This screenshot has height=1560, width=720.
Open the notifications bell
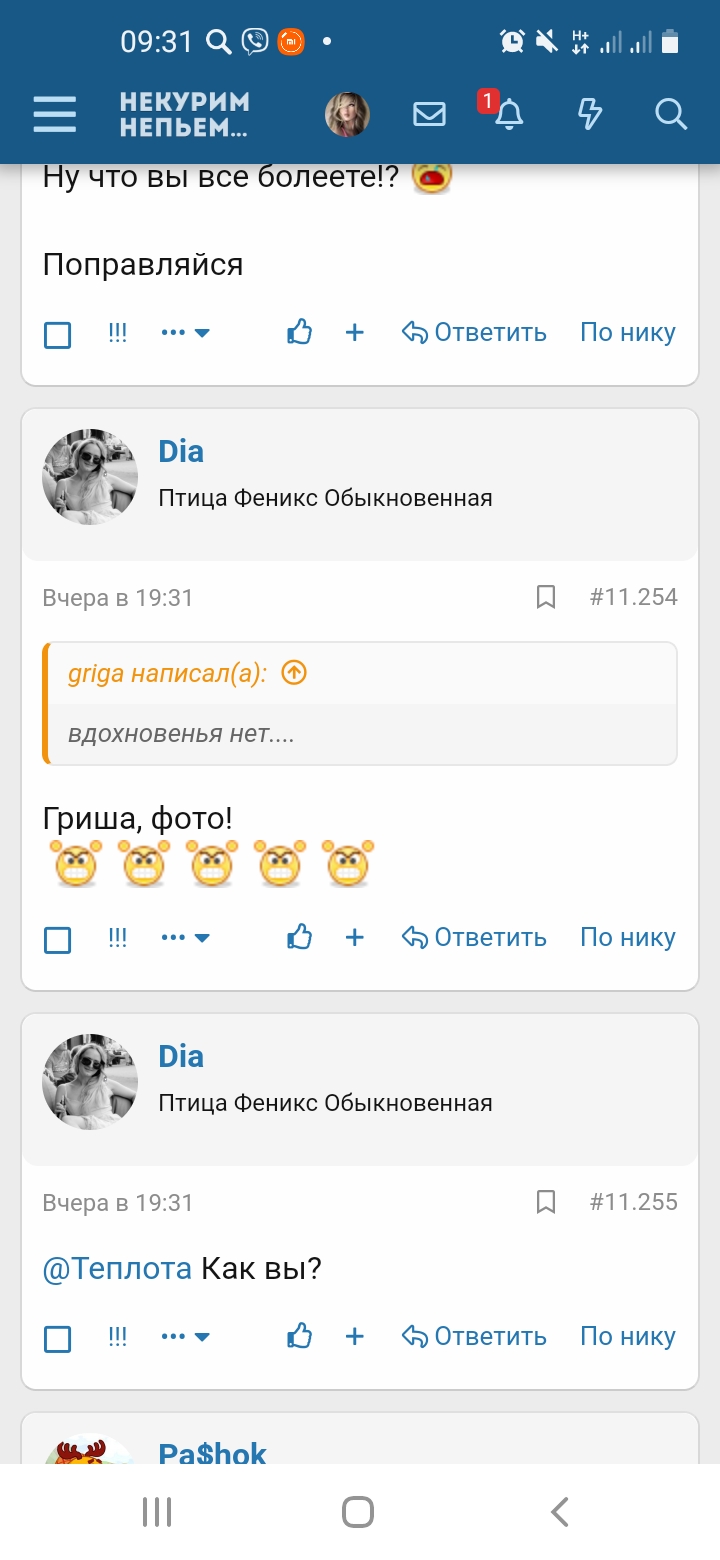pyautogui.click(x=509, y=114)
